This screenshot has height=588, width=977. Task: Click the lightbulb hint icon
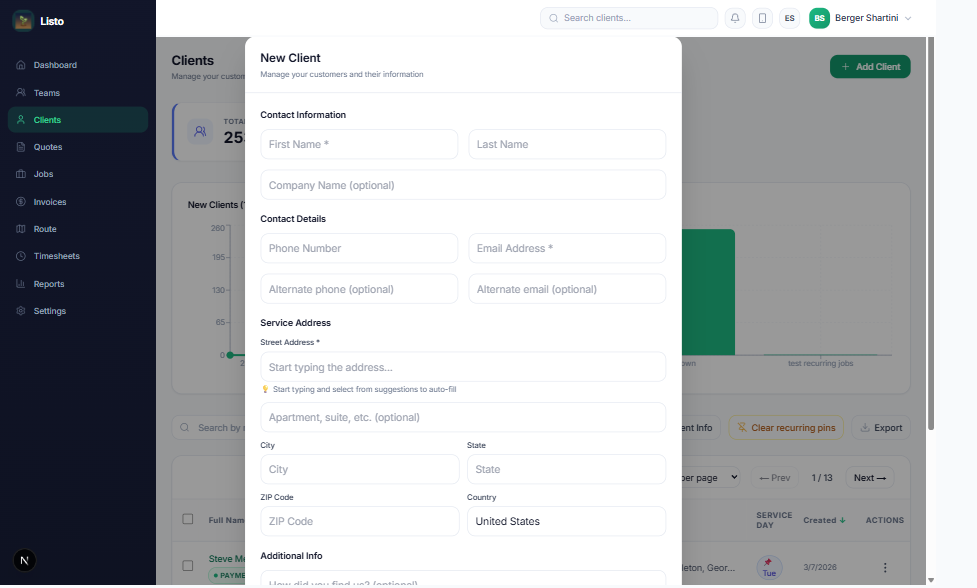click(265, 389)
